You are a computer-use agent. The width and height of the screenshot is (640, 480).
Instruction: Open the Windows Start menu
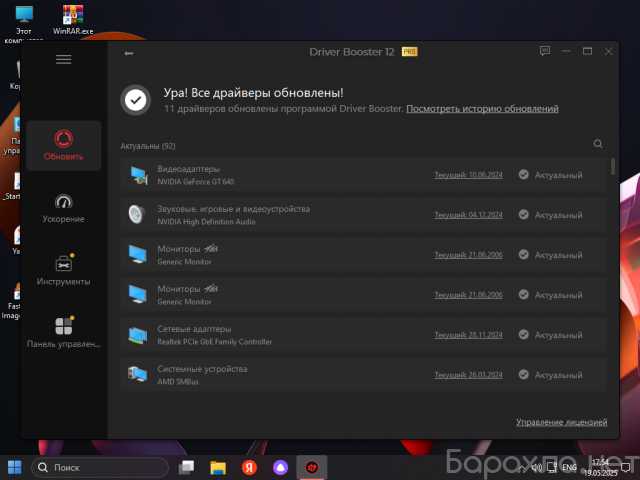[x=15, y=467]
